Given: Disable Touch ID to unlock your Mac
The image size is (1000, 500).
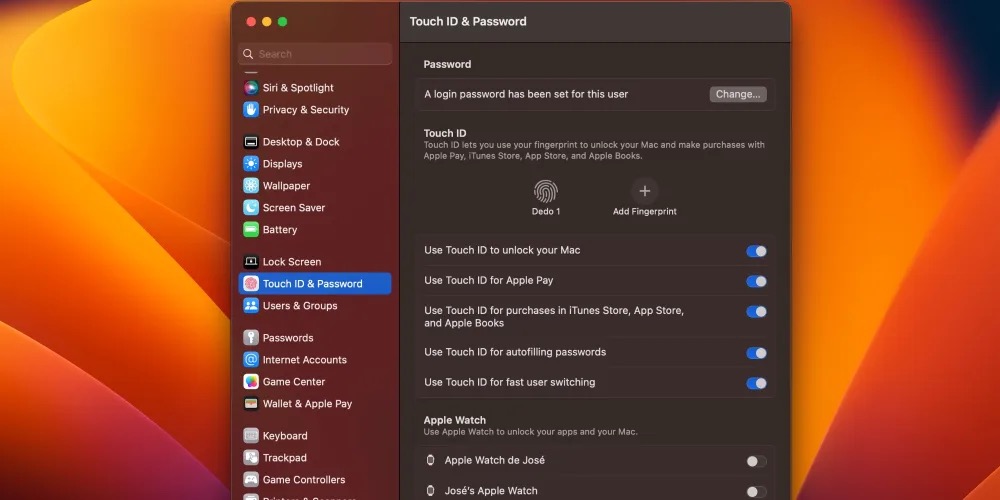Looking at the screenshot, I should [756, 251].
